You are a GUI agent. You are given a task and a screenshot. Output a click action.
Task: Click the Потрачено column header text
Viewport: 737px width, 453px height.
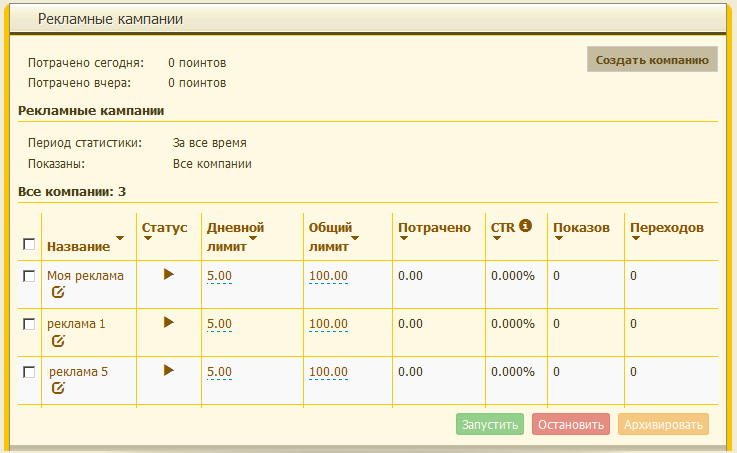(434, 227)
